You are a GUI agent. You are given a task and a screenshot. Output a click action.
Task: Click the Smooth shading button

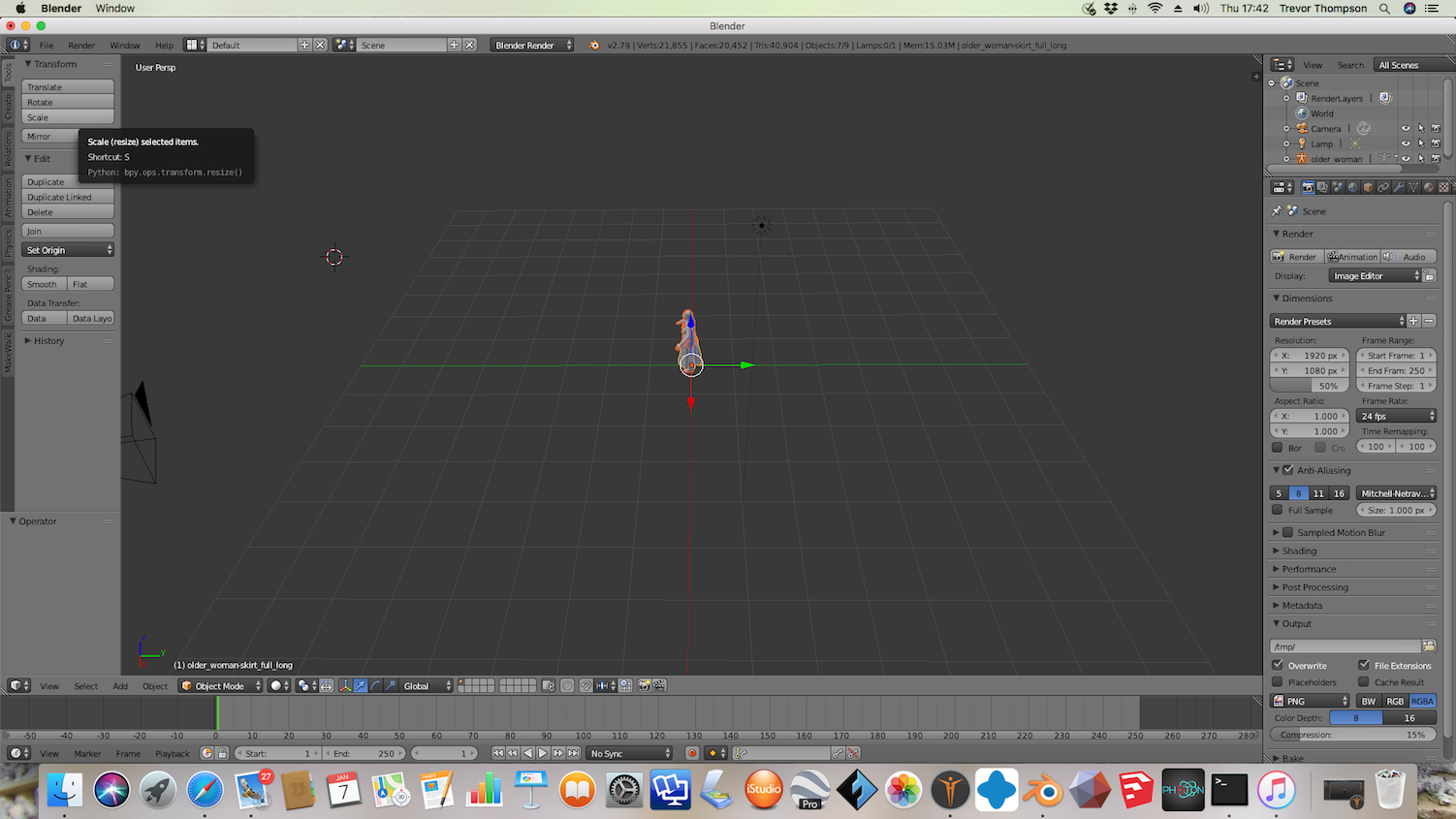(44, 284)
